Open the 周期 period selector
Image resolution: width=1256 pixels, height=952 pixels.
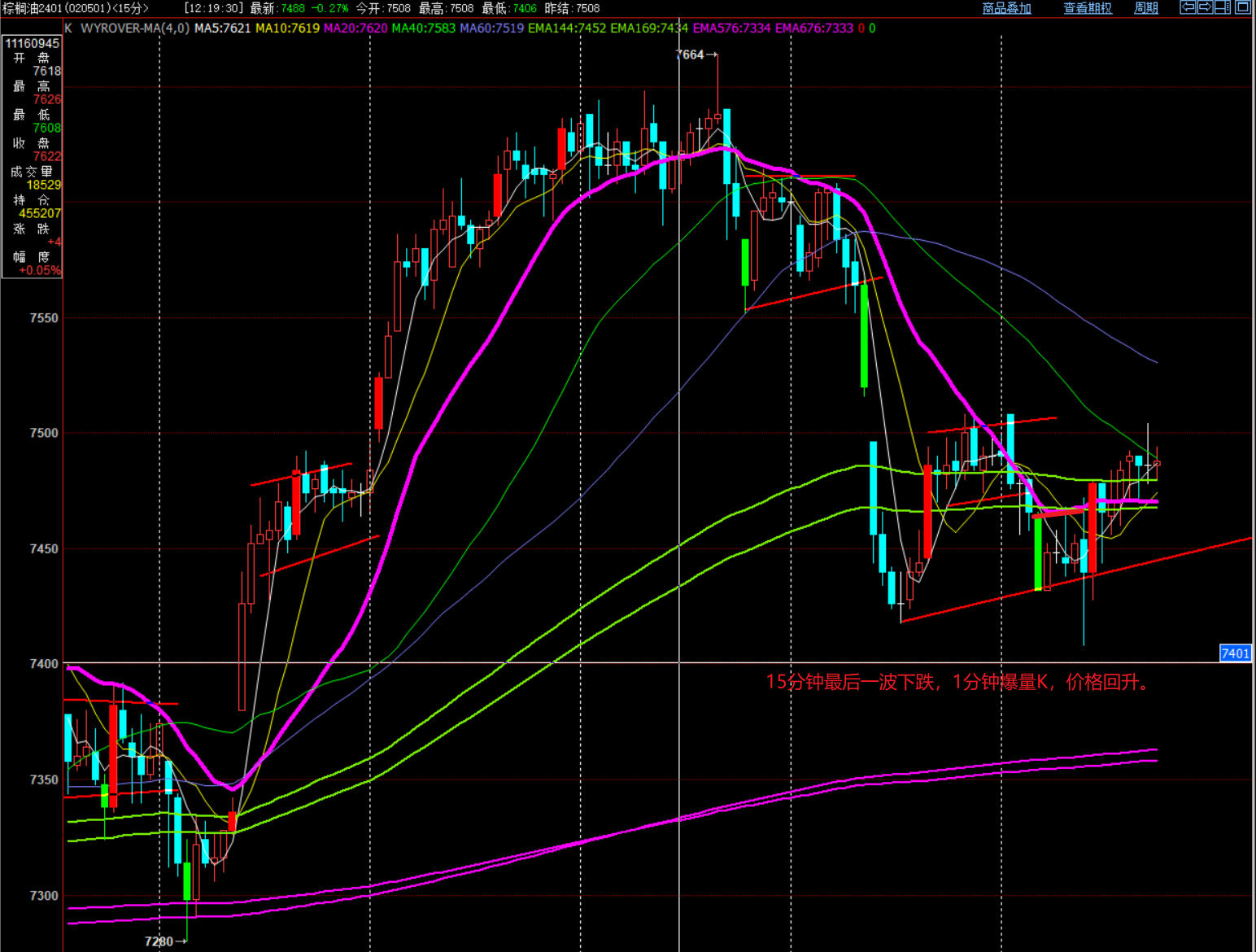coord(1146,8)
